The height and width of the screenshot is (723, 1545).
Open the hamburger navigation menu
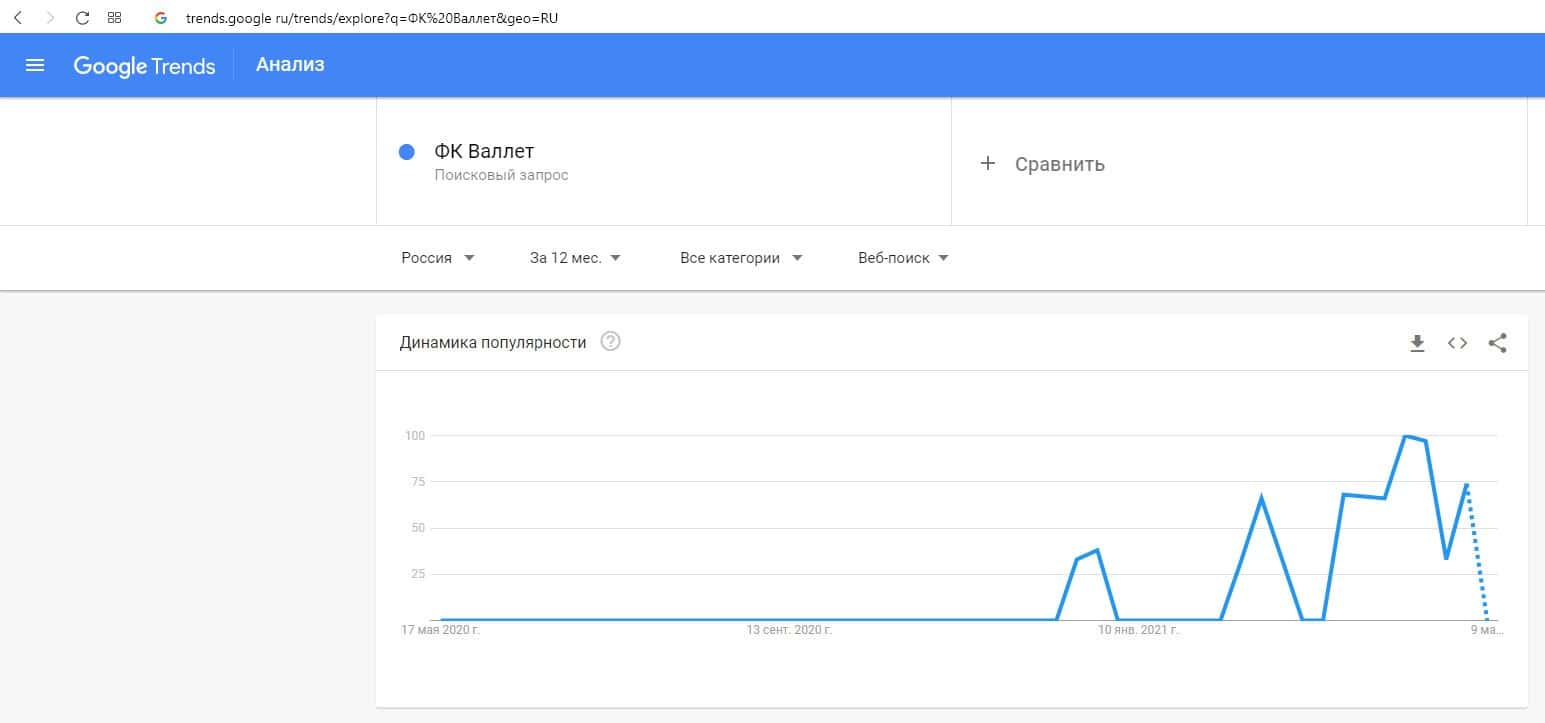pos(35,65)
